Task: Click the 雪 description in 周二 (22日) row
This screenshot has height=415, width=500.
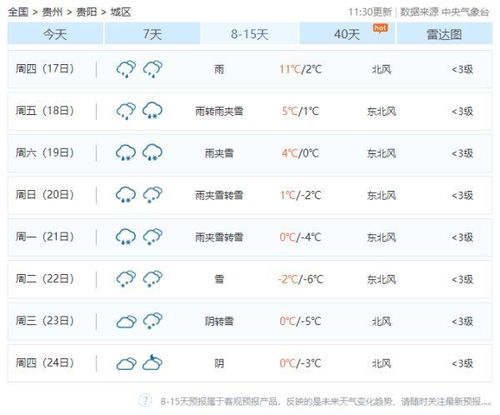Action: (219, 279)
